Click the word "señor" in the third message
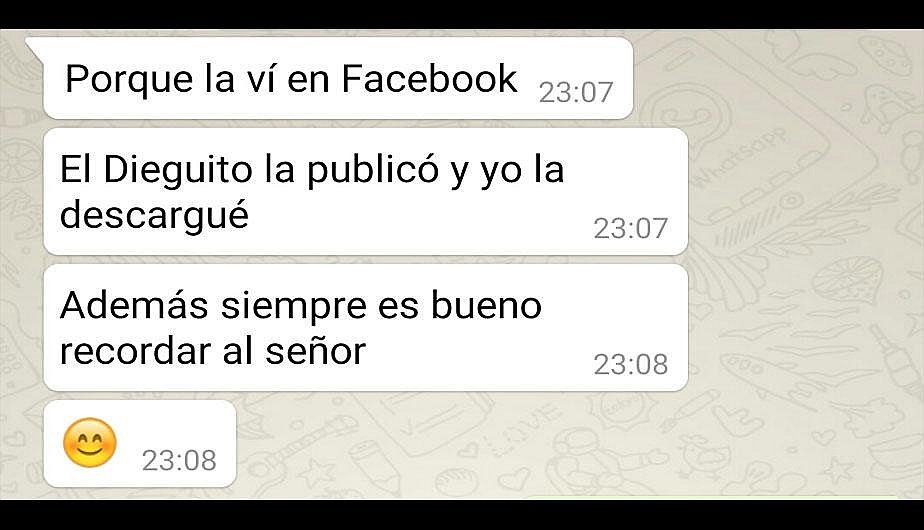The height and width of the screenshot is (530, 924). [x=315, y=351]
